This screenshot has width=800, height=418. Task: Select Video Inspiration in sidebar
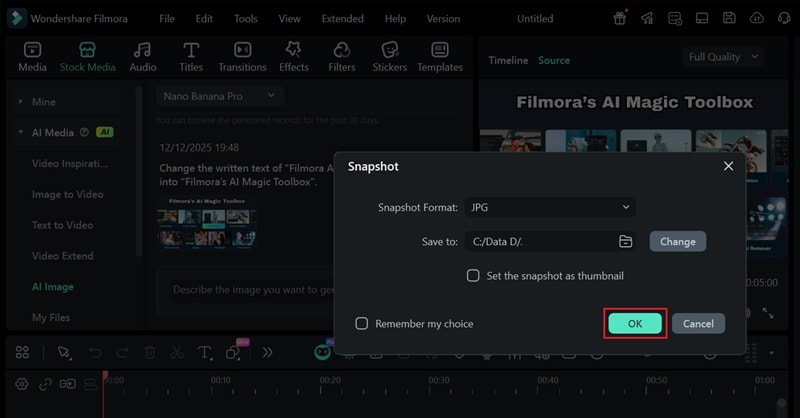pos(70,163)
